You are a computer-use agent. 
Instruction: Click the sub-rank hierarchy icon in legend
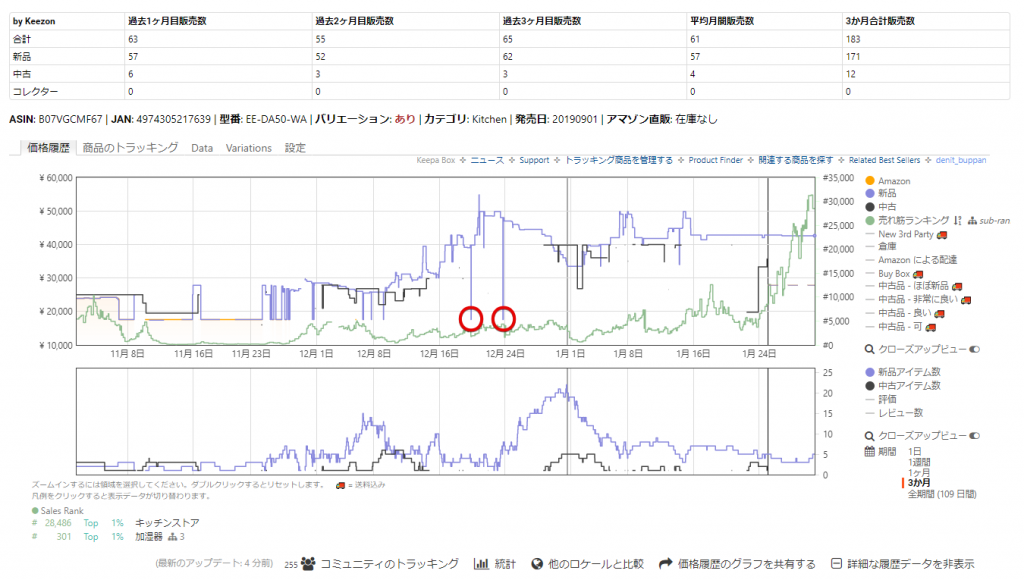coord(972,220)
